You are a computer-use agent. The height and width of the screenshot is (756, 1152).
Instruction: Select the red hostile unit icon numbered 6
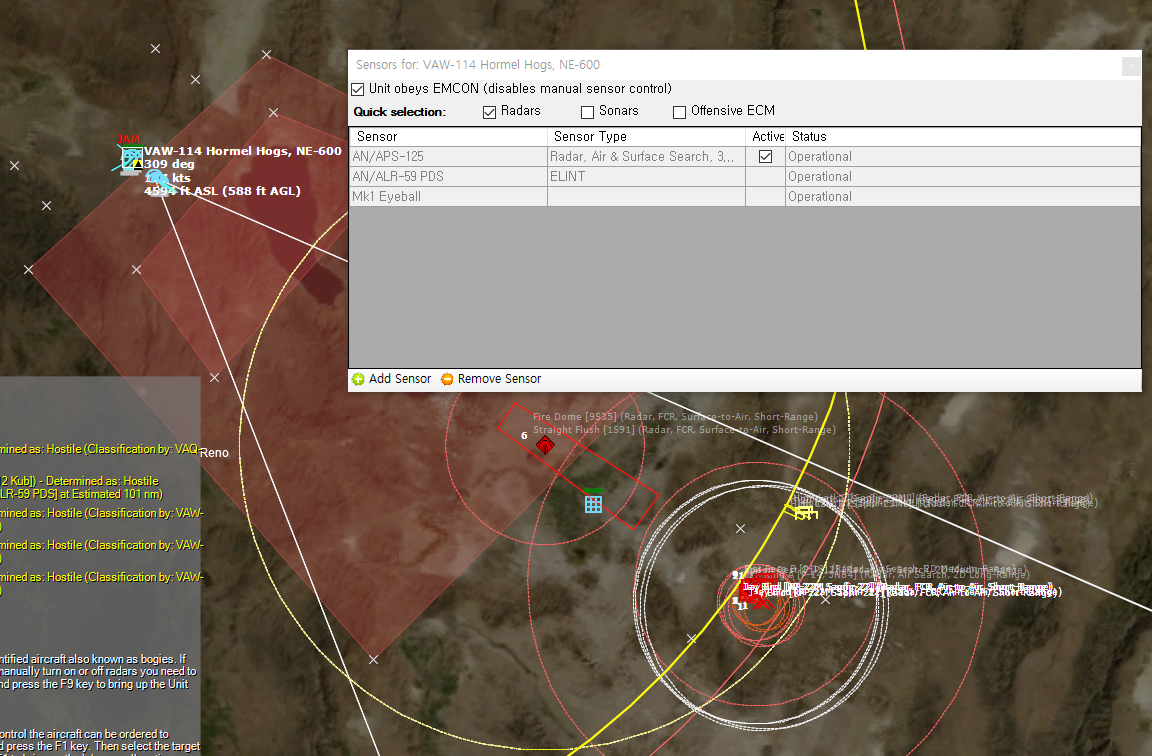pyautogui.click(x=545, y=444)
